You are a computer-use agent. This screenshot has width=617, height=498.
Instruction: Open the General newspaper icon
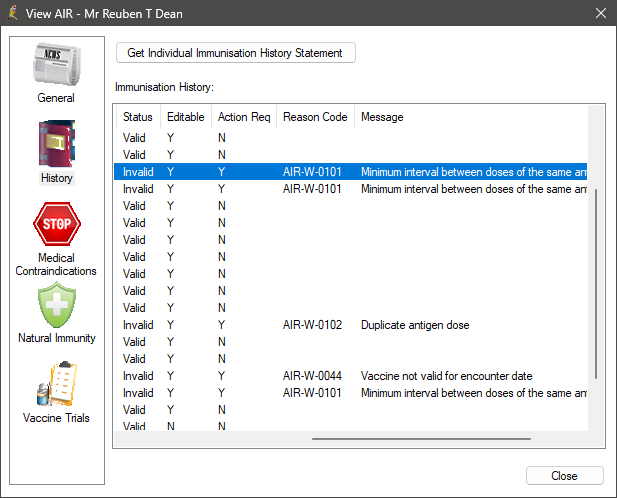point(56,66)
